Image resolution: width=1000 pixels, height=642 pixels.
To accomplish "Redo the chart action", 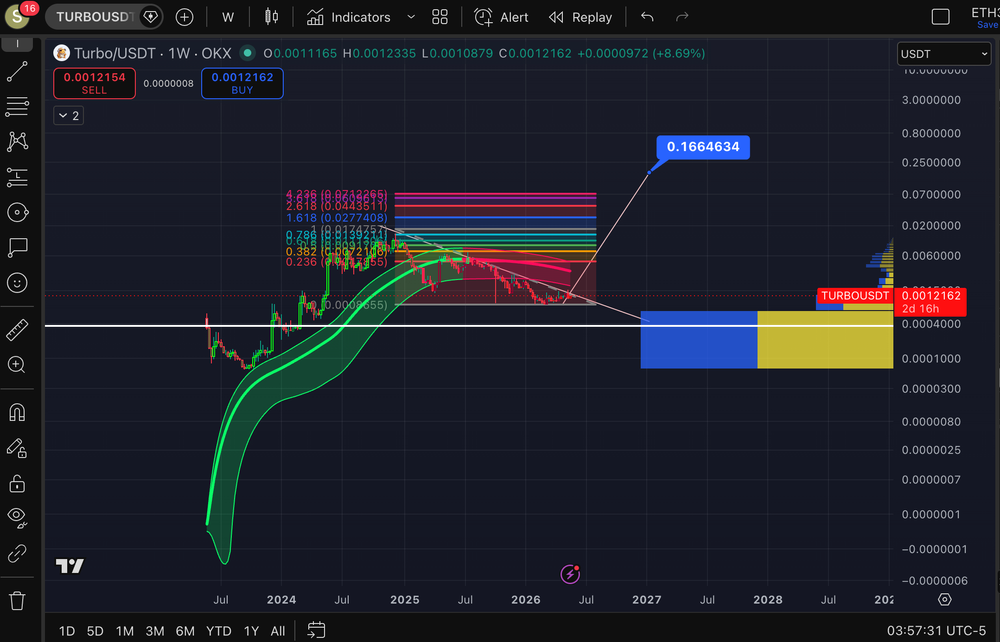I will (682, 17).
